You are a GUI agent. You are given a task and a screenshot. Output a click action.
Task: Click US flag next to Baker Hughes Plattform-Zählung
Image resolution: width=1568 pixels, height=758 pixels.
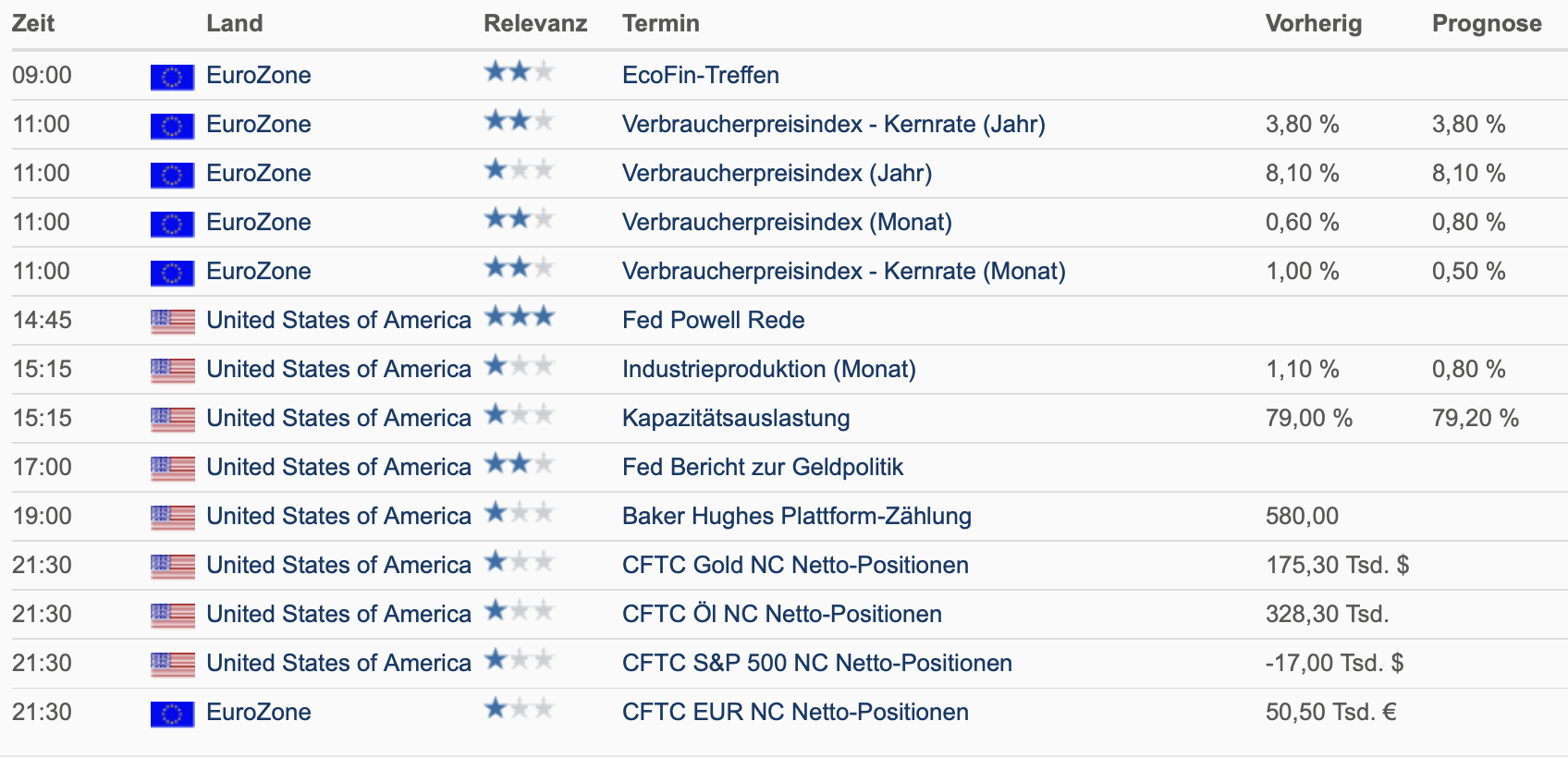click(x=172, y=518)
